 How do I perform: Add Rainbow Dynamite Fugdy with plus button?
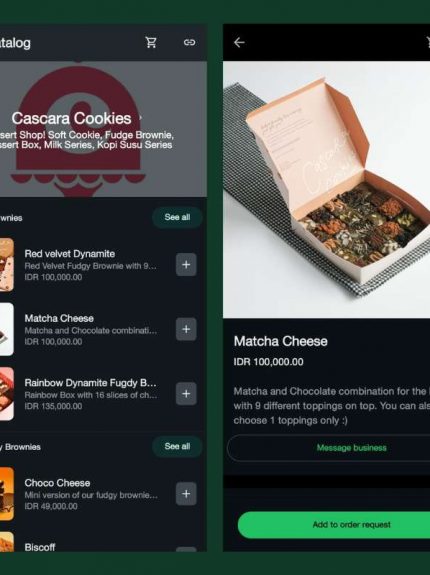[x=186, y=393]
